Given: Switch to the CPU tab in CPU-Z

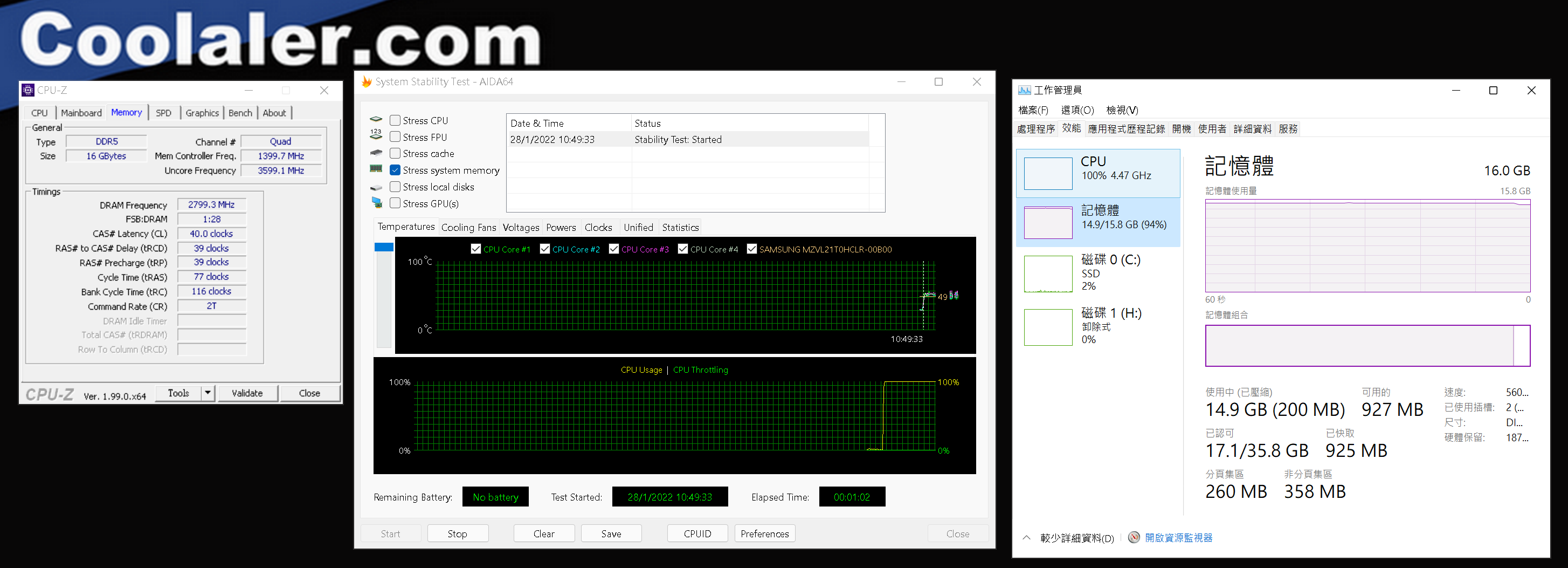Looking at the screenshot, I should click(x=39, y=113).
